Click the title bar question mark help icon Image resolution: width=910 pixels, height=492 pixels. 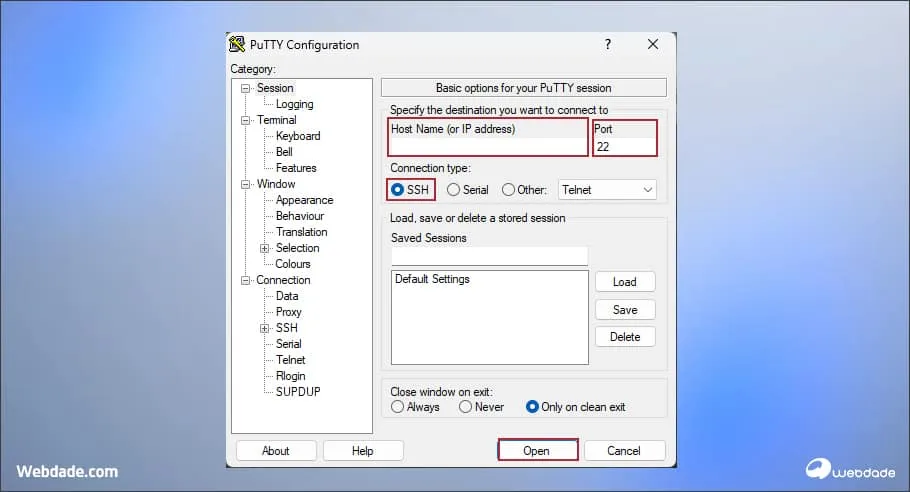click(x=608, y=45)
